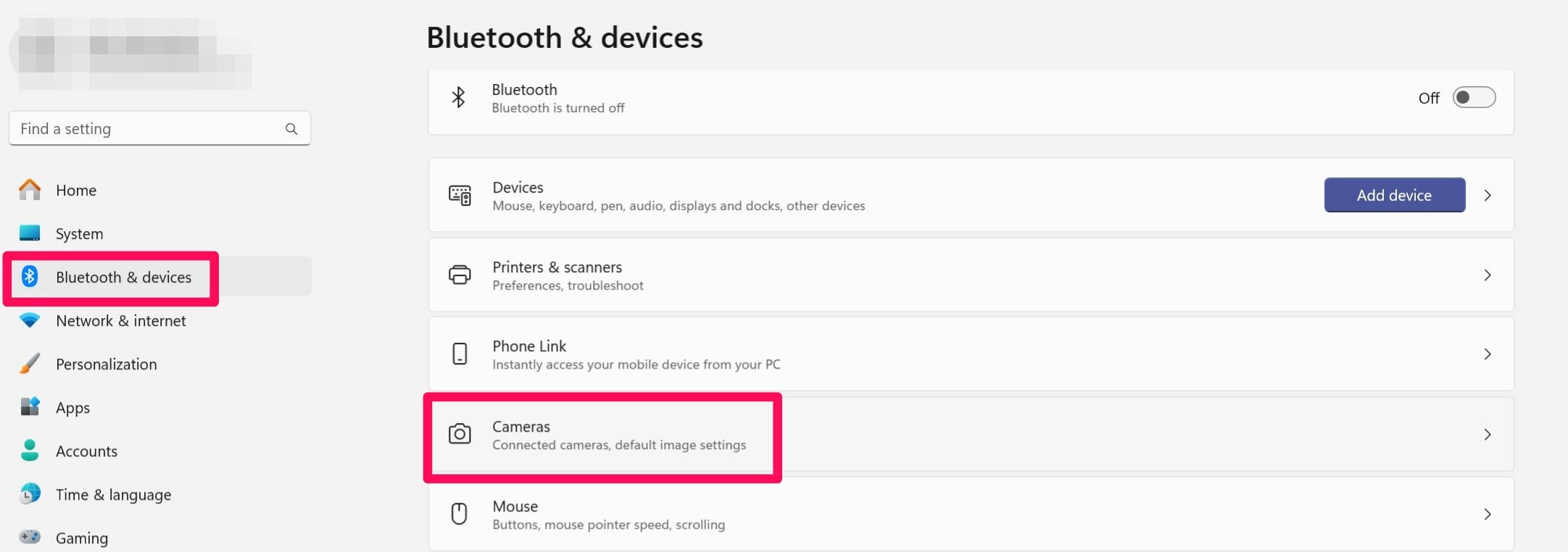Viewport: 1568px width, 552px height.
Task: Click the Devices keyboard icon
Action: [460, 196]
